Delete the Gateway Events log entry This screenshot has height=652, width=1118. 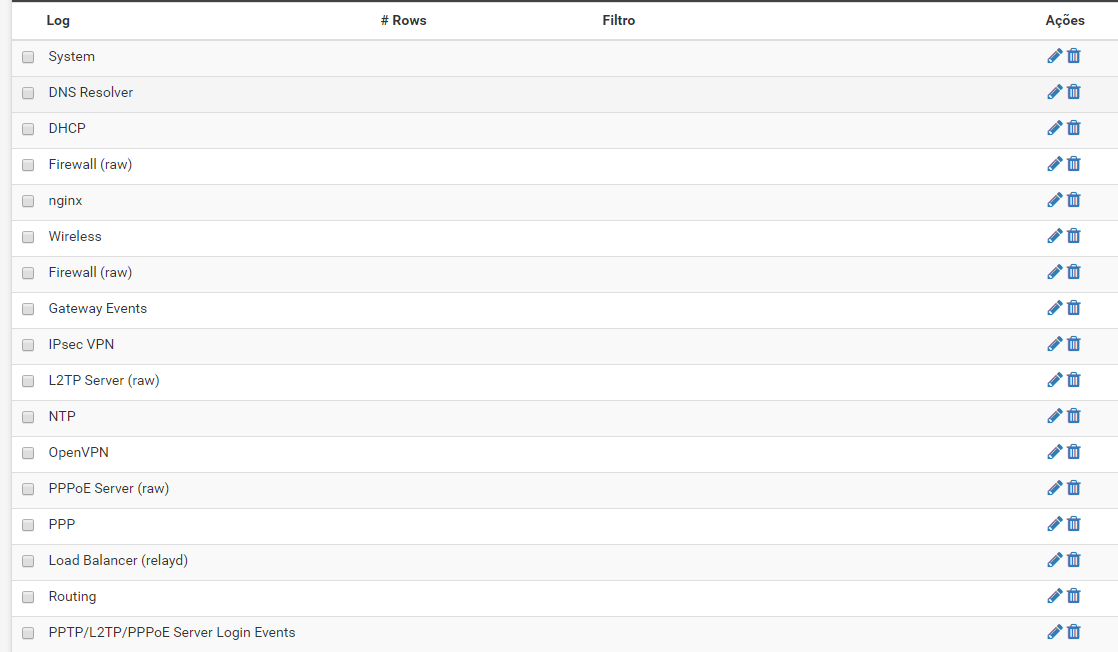point(1074,308)
